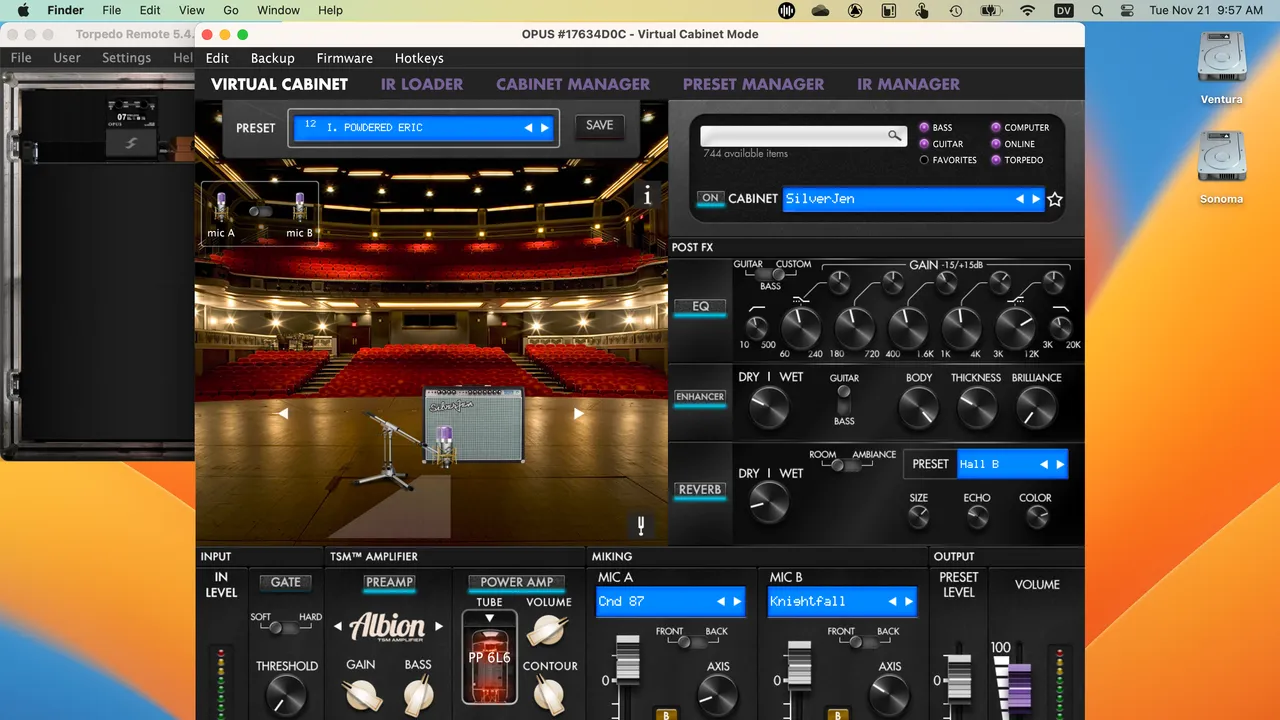Flip the Enhancer Guitar/Bass switch
This screenshot has width=1280, height=720.
[844, 399]
